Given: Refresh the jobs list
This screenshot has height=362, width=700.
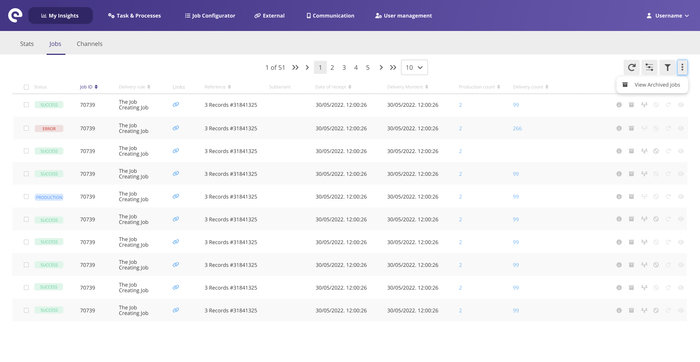Looking at the screenshot, I should (631, 67).
